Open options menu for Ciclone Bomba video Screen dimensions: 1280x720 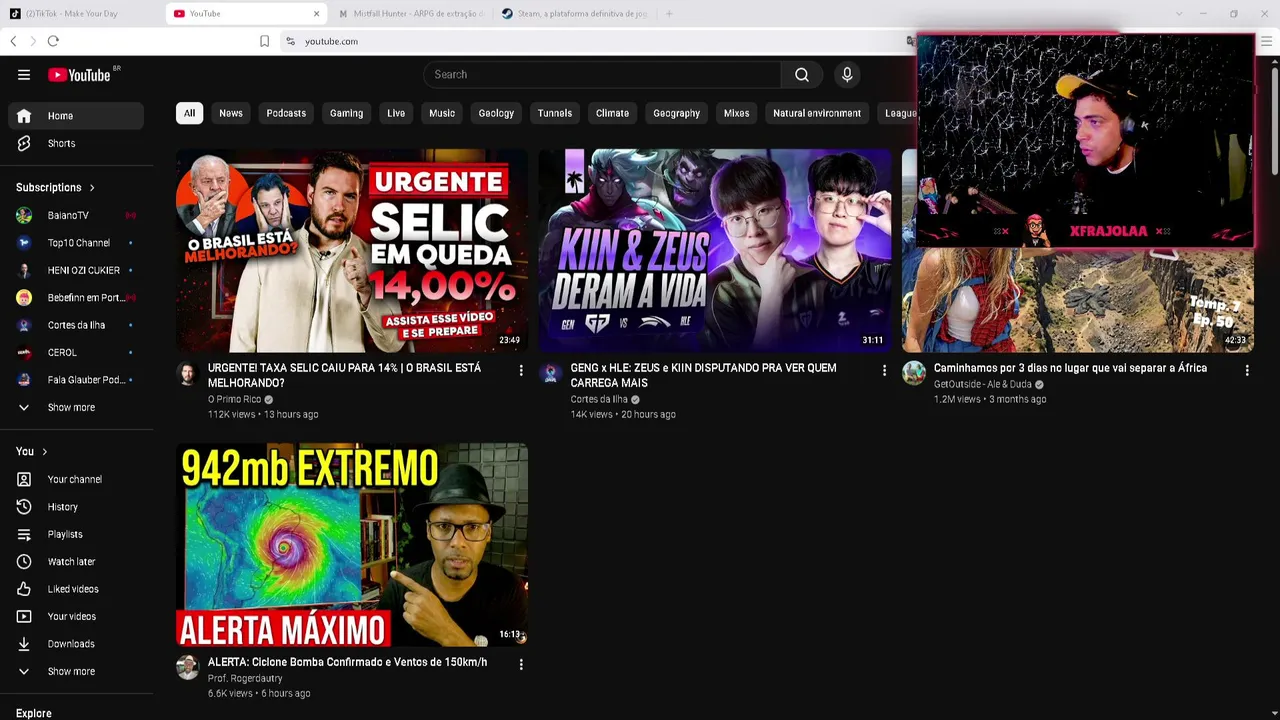(520, 664)
